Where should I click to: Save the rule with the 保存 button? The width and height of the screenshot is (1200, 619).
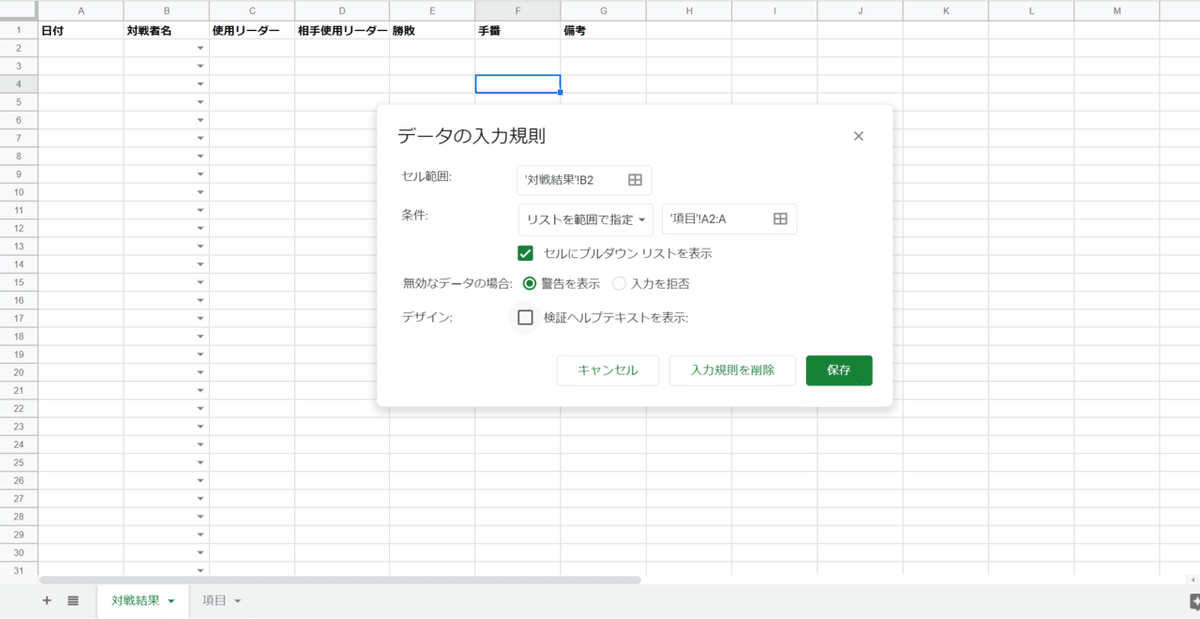click(839, 370)
